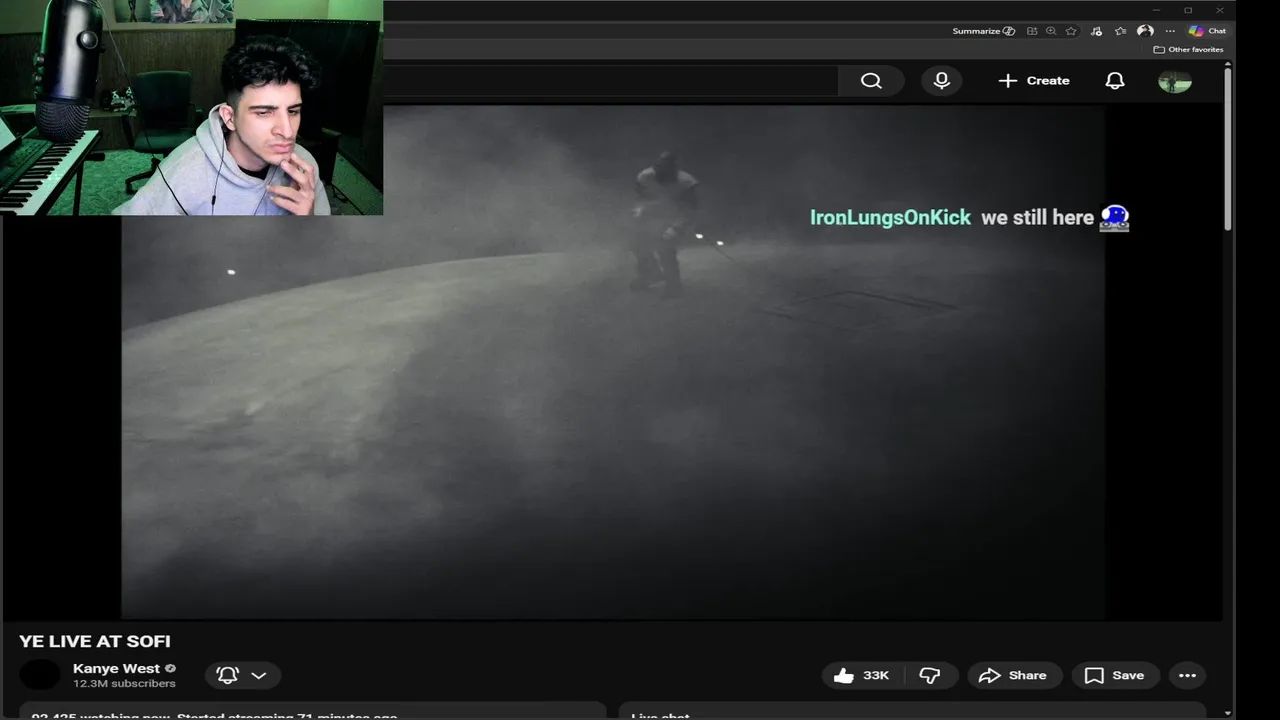Viewport: 1280px width, 720px height.
Task: Open the Edge favorites list icon
Action: point(1121,31)
